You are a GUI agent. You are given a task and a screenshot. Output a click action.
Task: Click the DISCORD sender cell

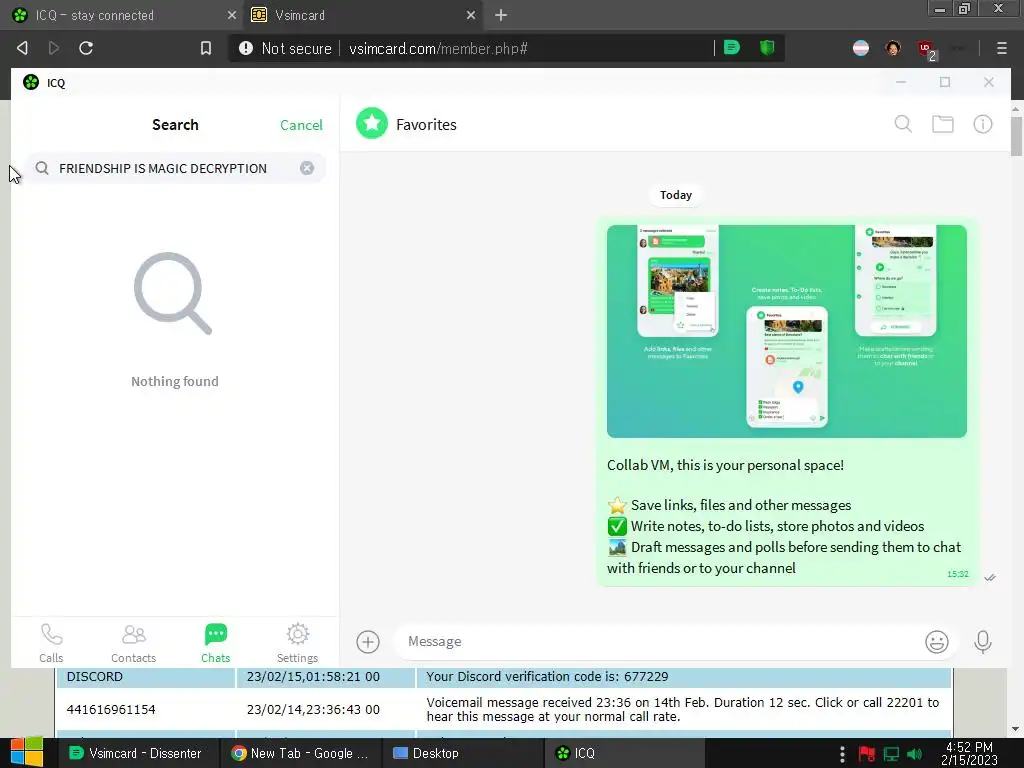[x=146, y=677]
